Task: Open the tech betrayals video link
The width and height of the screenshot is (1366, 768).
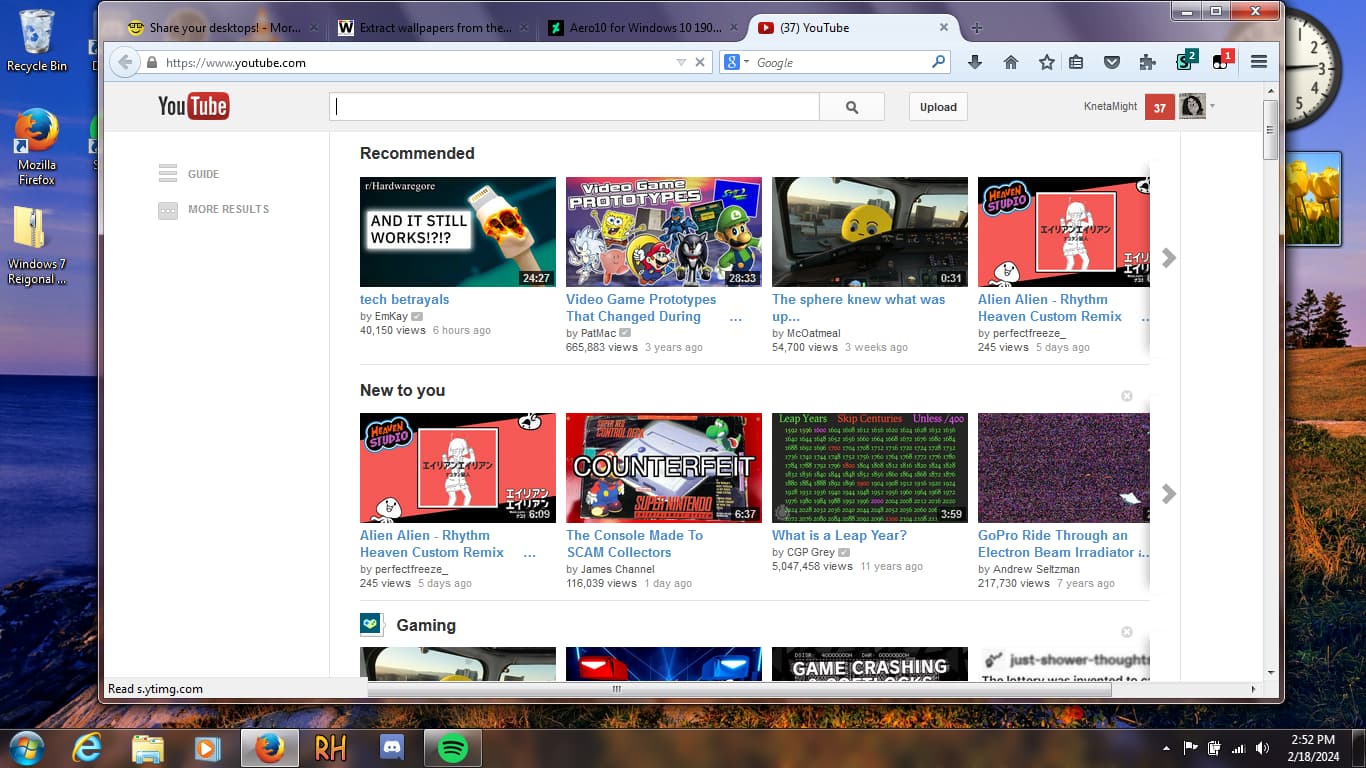Action: click(404, 299)
